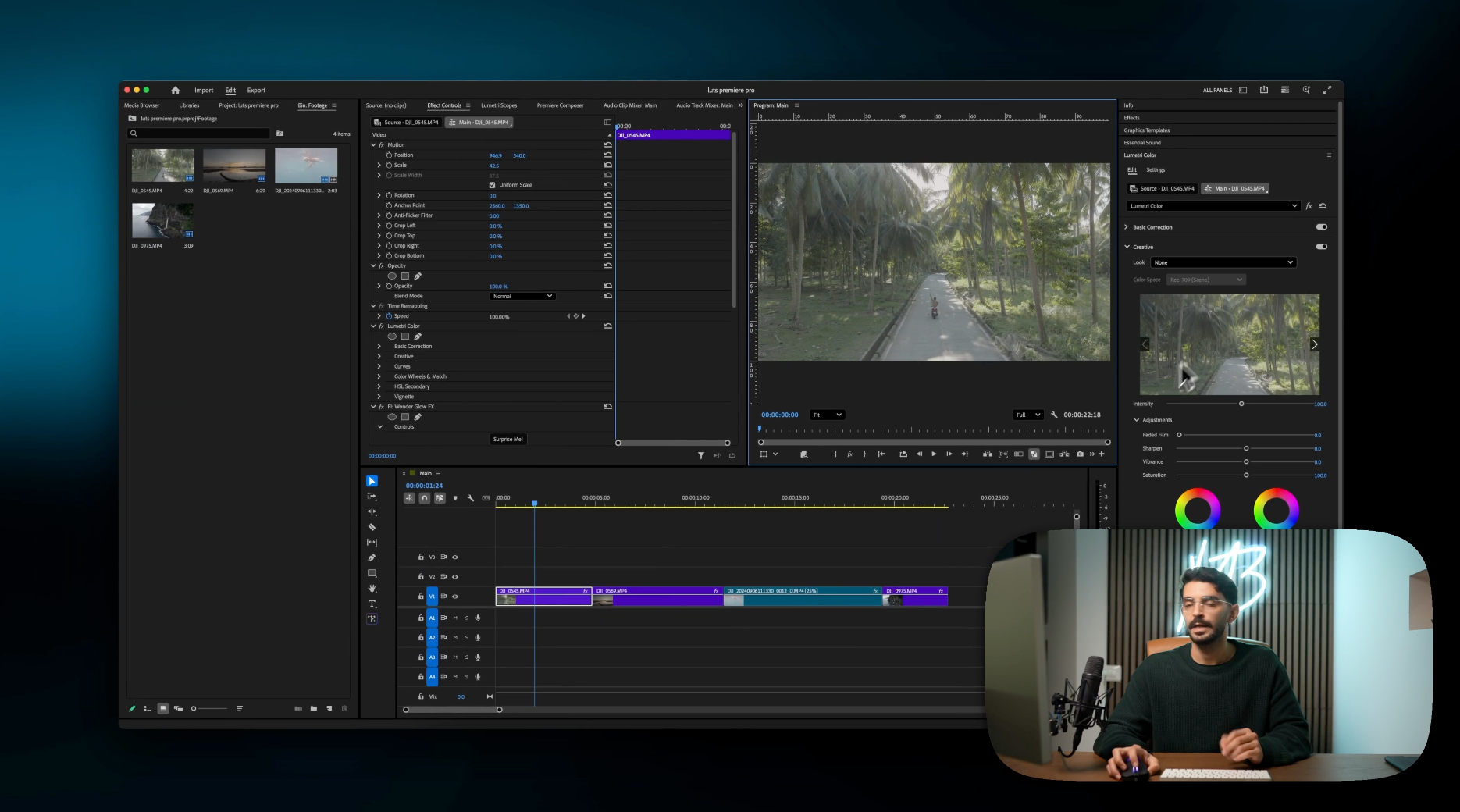Mute audio track A1

[x=455, y=618]
